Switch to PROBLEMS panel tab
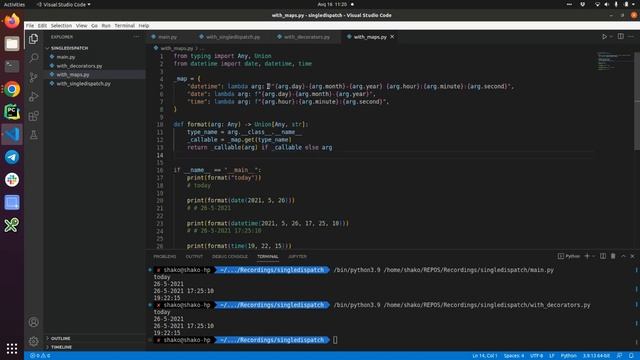The image size is (640, 360). [164, 256]
